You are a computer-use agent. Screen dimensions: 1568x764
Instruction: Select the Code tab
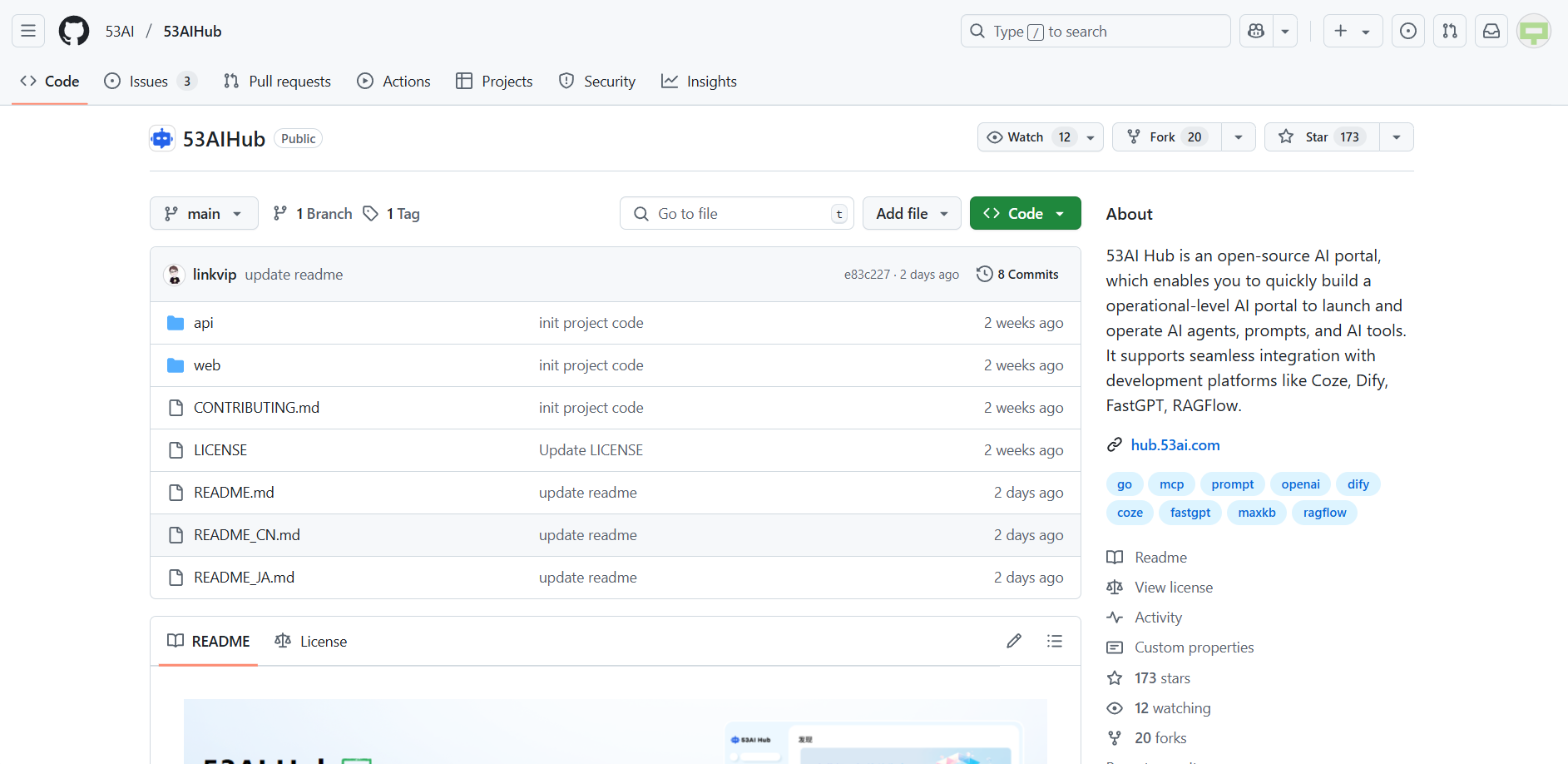[x=50, y=82]
